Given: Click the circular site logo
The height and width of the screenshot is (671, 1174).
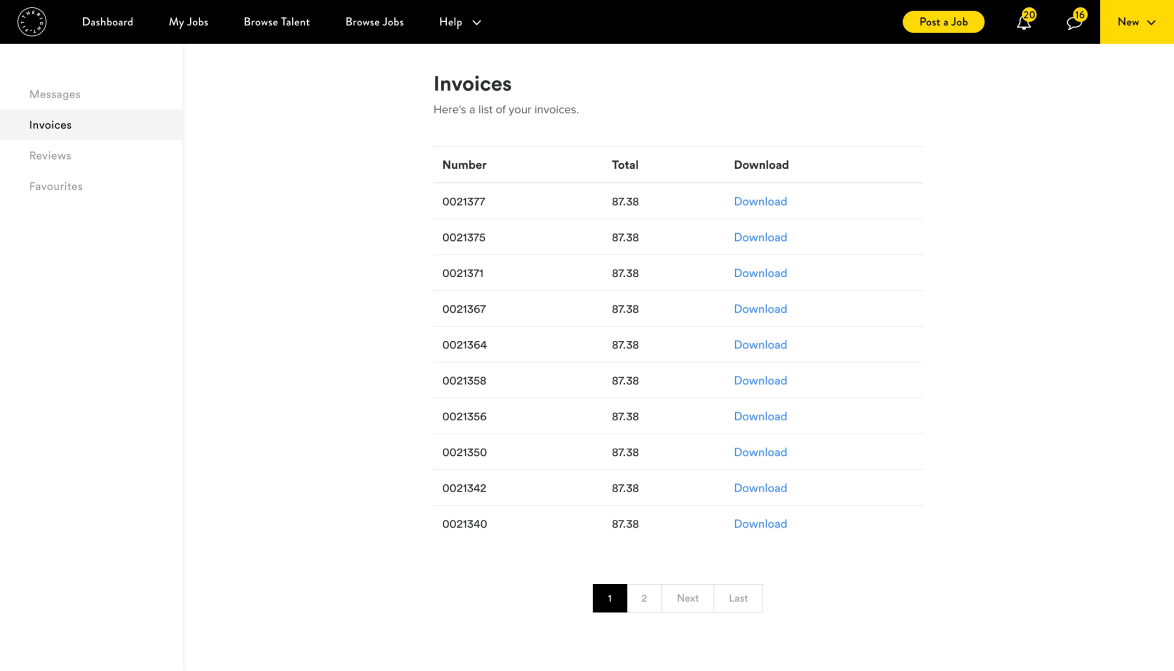Looking at the screenshot, I should (x=32, y=22).
